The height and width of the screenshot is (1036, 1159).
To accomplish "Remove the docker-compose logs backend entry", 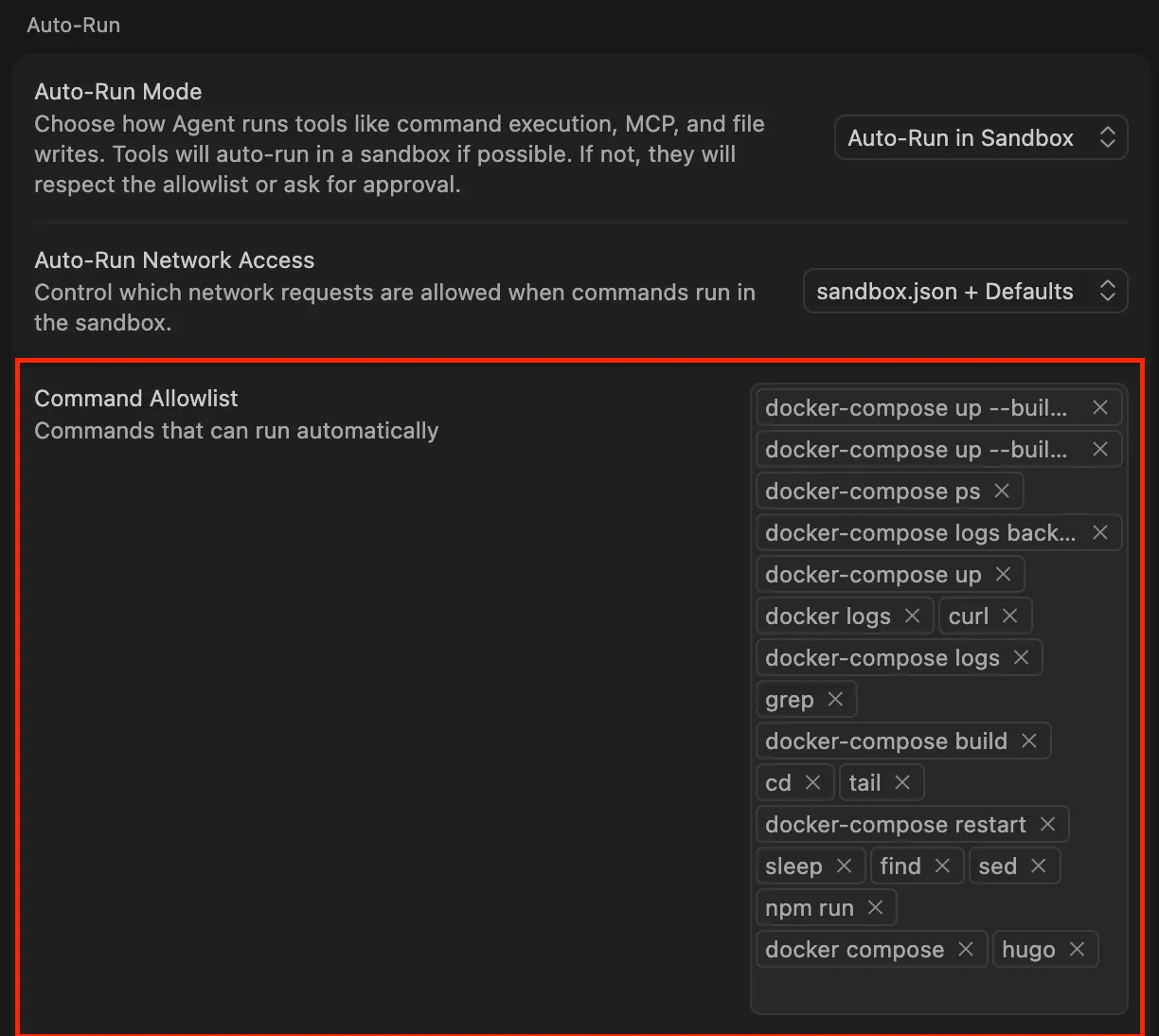I will coord(1100,532).
